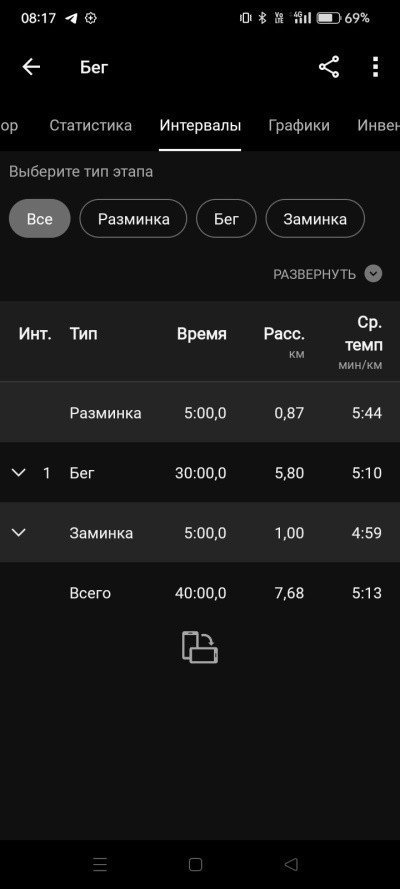Tap the rotate device landscape icon
Viewport: 400px width, 889px height.
pos(200,647)
